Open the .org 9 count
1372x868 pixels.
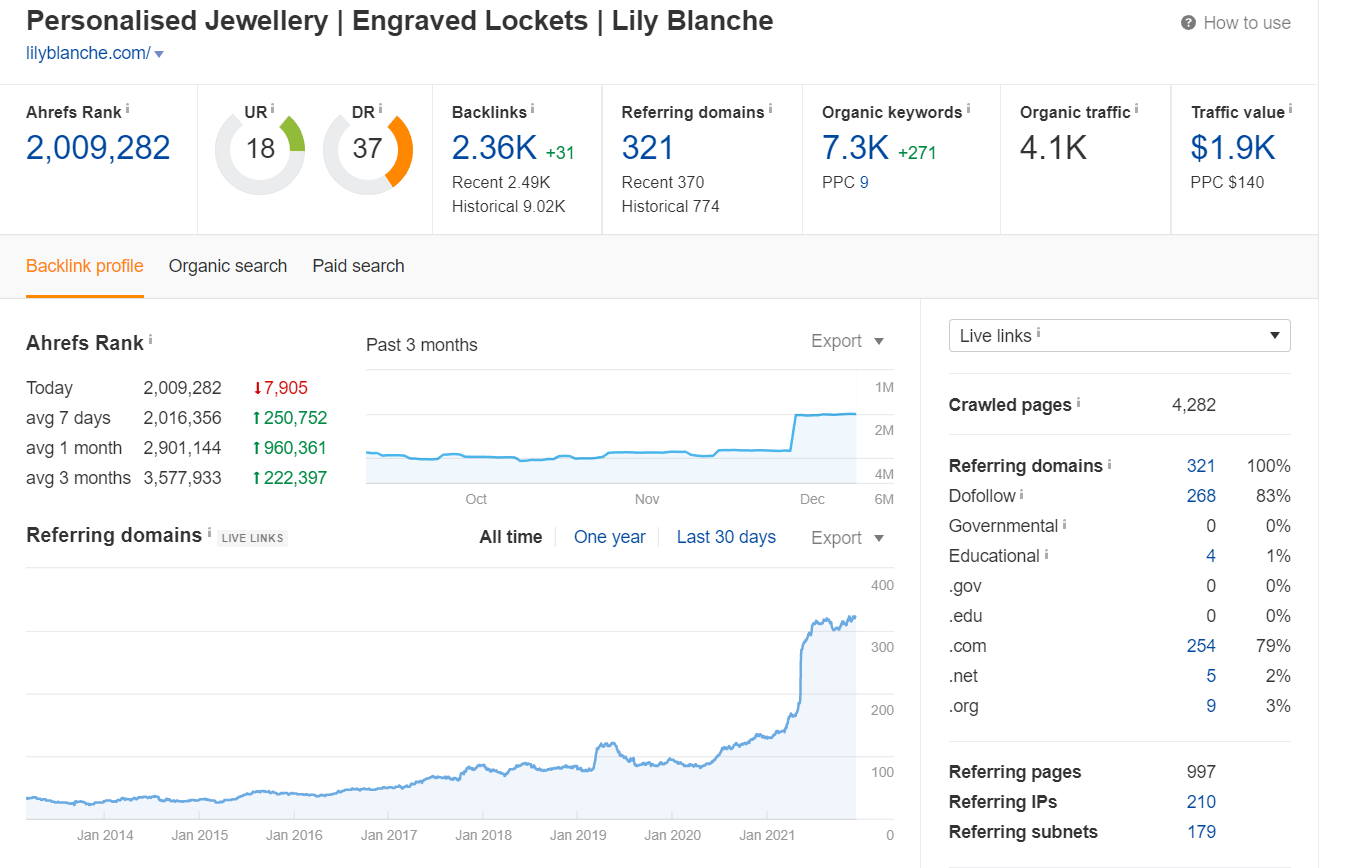tap(1211, 706)
